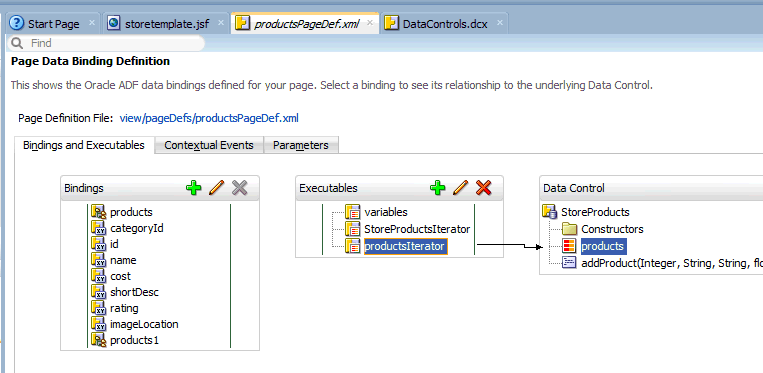
Task: Click the Start Page help icon
Action: pyautogui.click(x=17, y=23)
